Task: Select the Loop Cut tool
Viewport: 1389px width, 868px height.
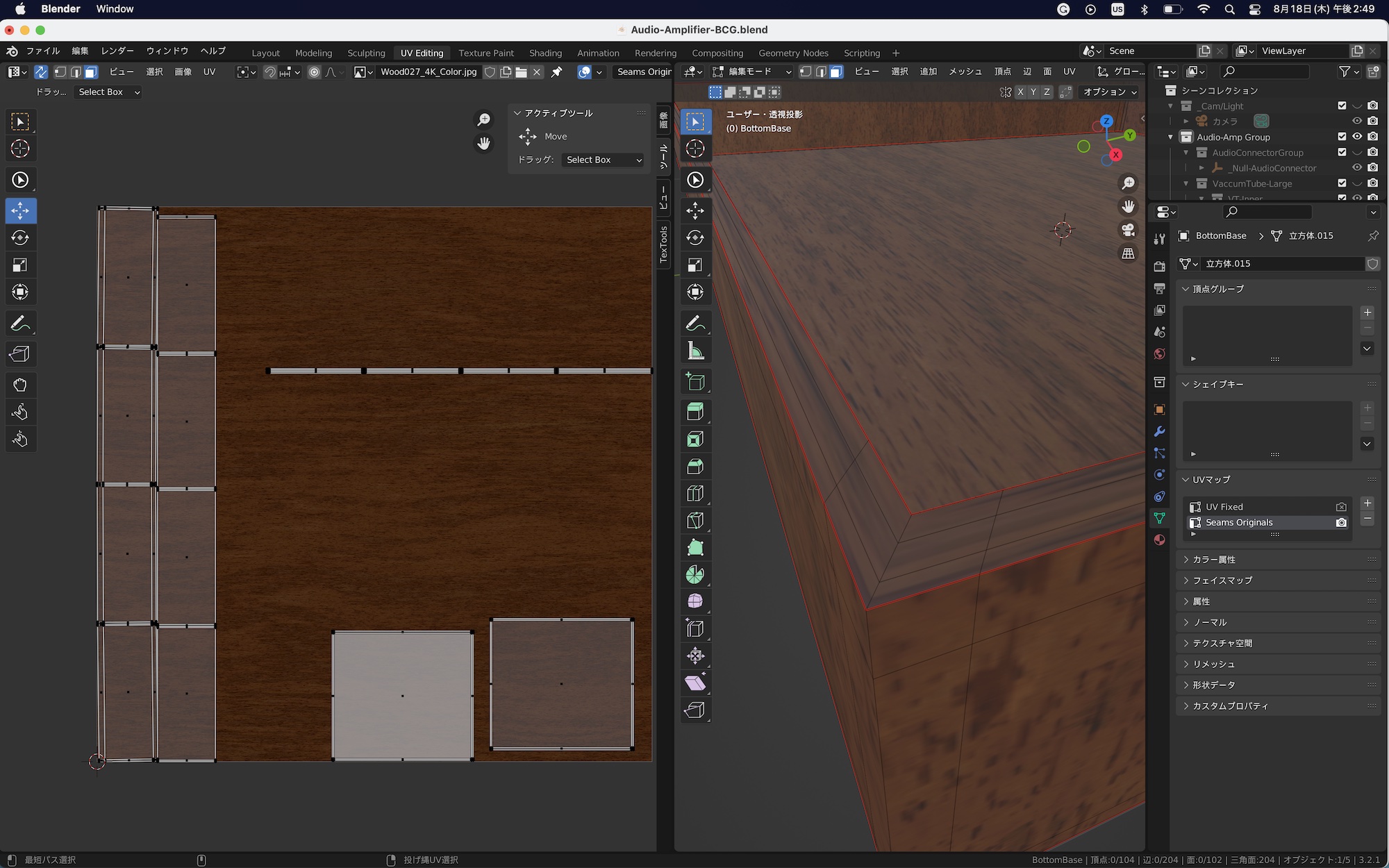Action: pos(695,493)
